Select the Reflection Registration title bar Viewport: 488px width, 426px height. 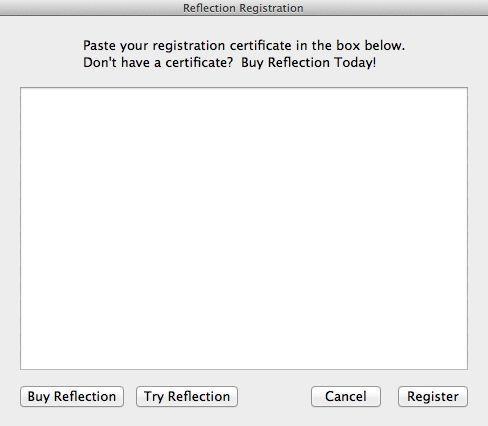(x=243, y=8)
